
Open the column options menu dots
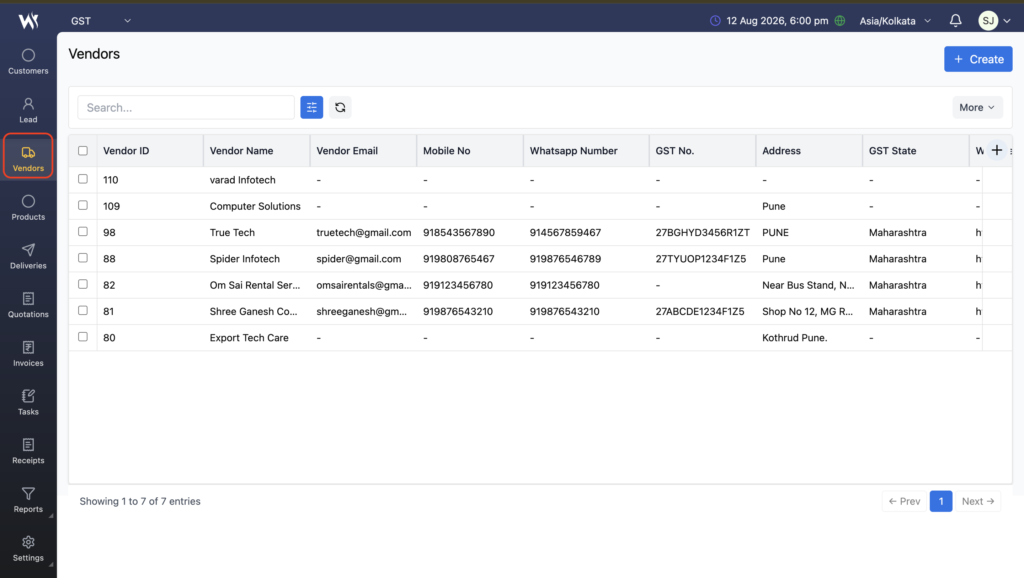(x=1011, y=151)
